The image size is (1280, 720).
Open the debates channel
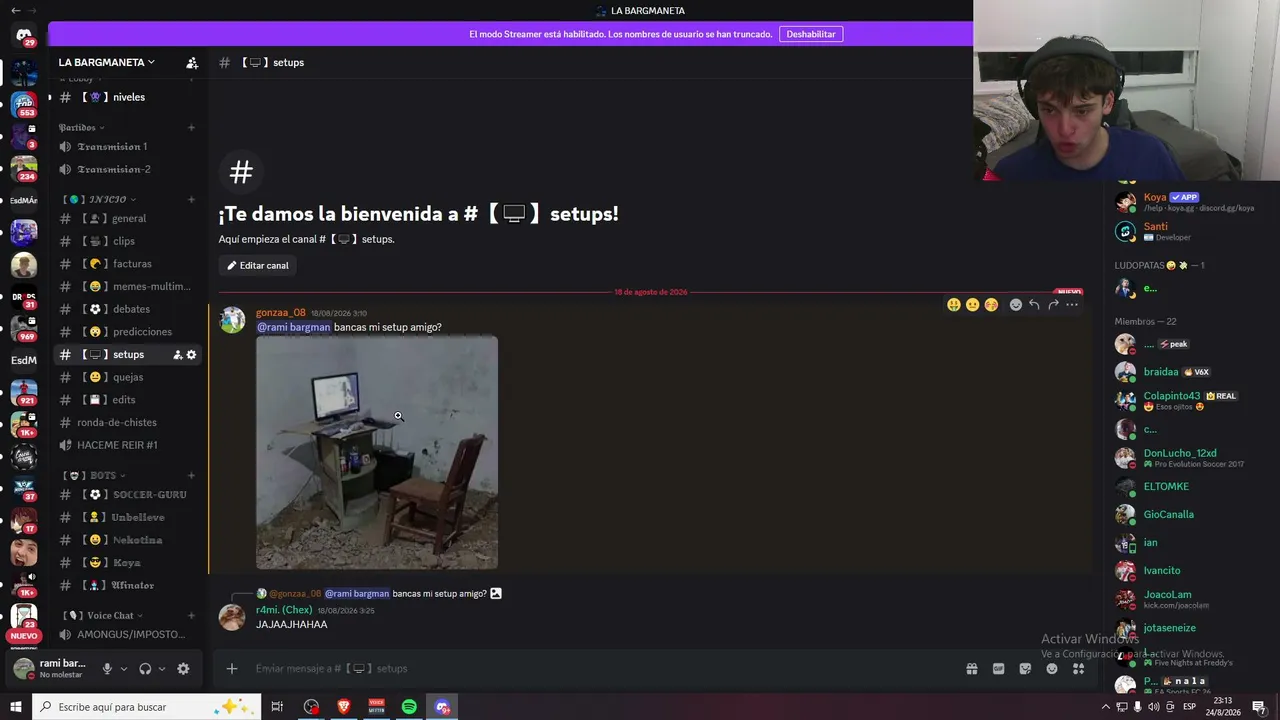coord(129,309)
